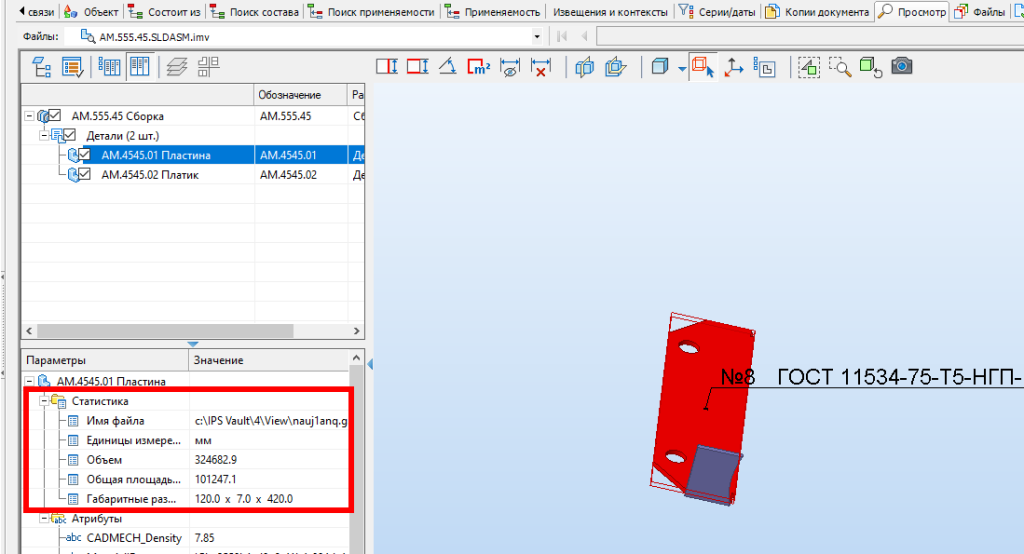Click the area measurement m² tool
The image size is (1024, 554).
point(478,67)
